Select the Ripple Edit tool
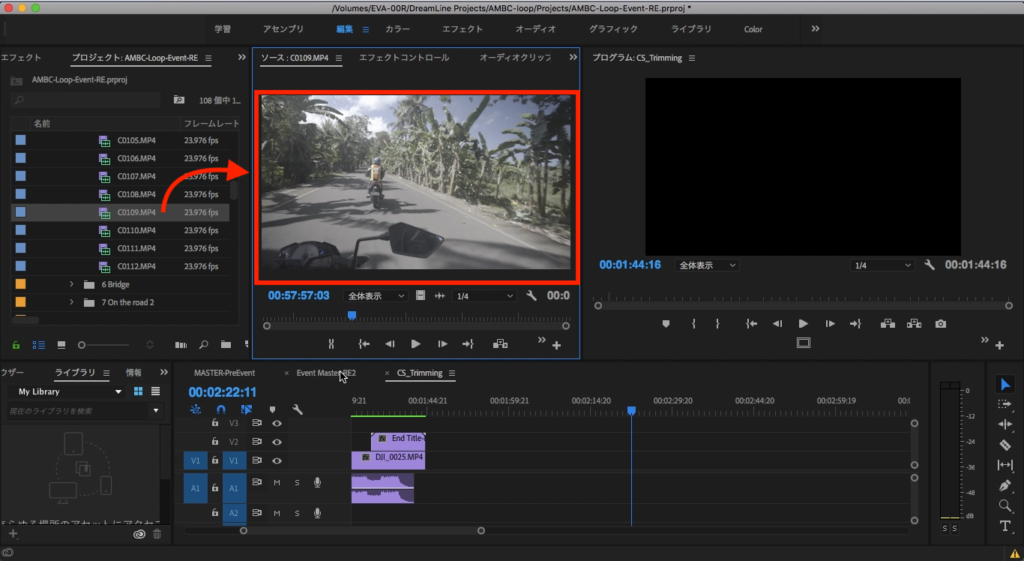 point(1005,424)
